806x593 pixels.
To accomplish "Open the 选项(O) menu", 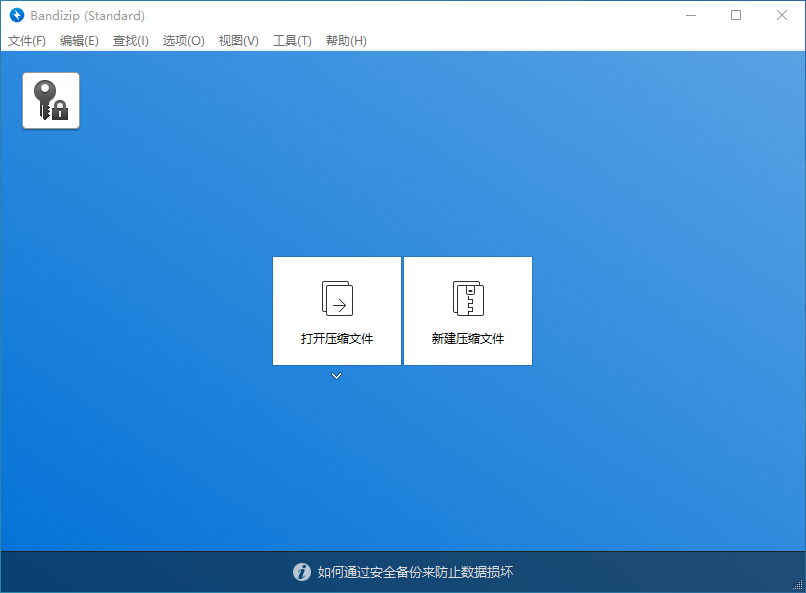I will coord(183,40).
